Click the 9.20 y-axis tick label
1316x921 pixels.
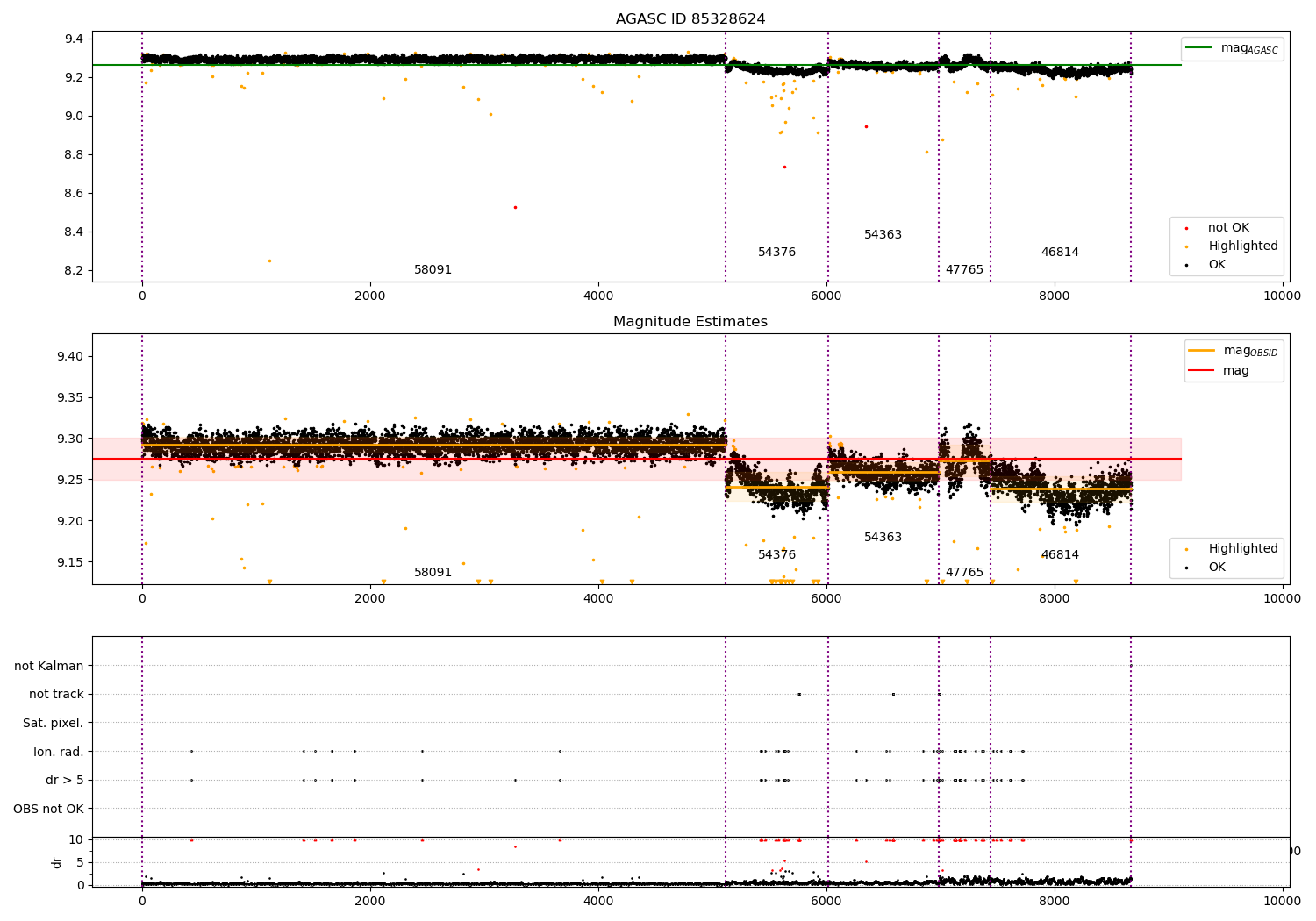tap(70, 522)
